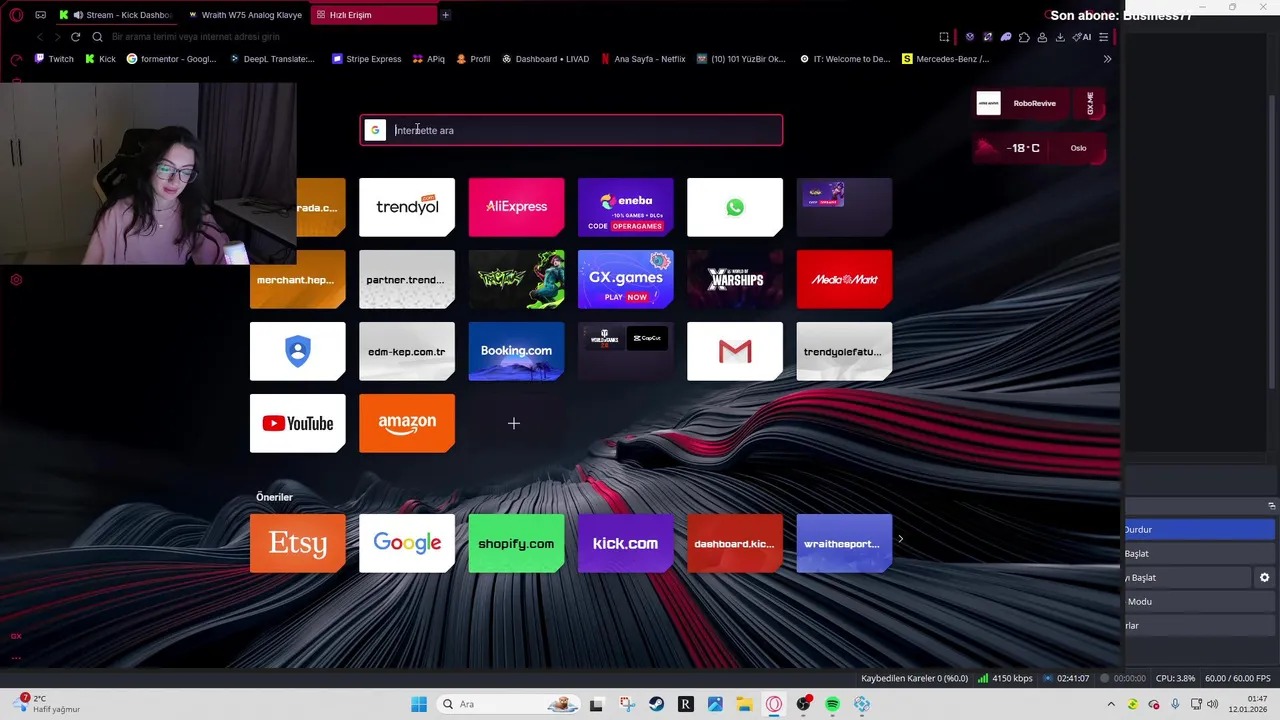Open the Etsy suggestion tile
Image resolution: width=1280 pixels, height=720 pixels.
tap(298, 543)
